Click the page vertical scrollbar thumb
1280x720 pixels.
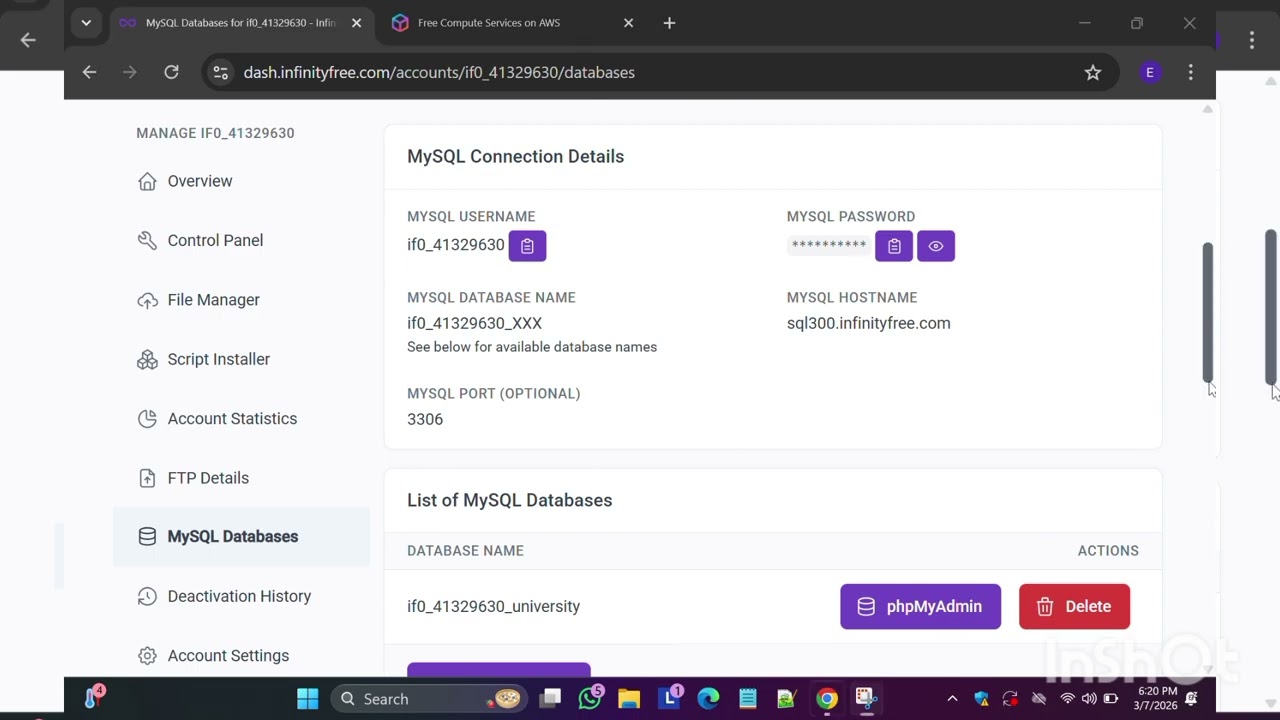pos(1207,311)
